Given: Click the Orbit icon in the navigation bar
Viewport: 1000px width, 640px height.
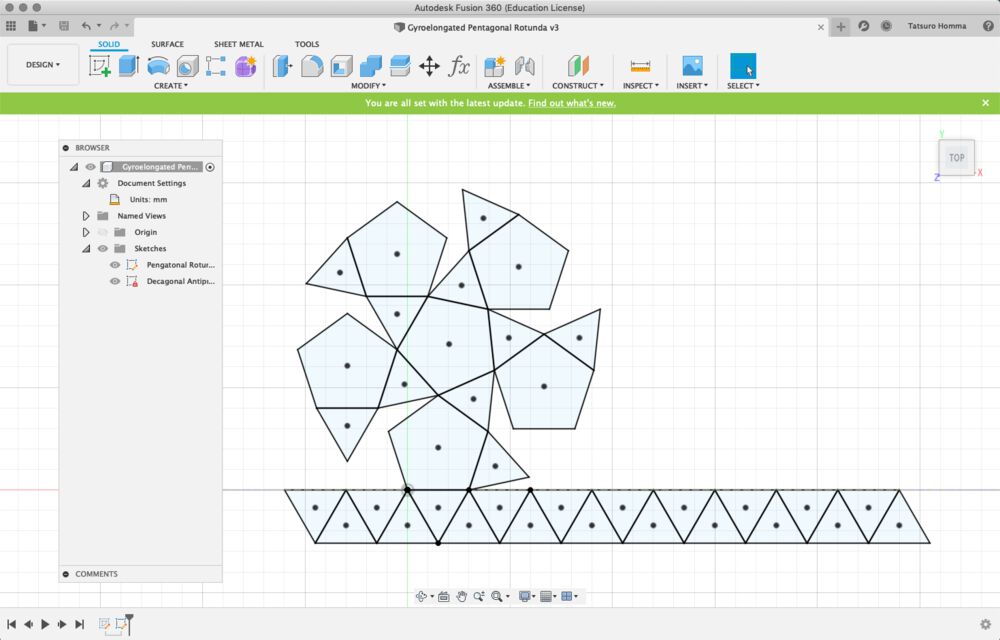Looking at the screenshot, I should tap(422, 596).
